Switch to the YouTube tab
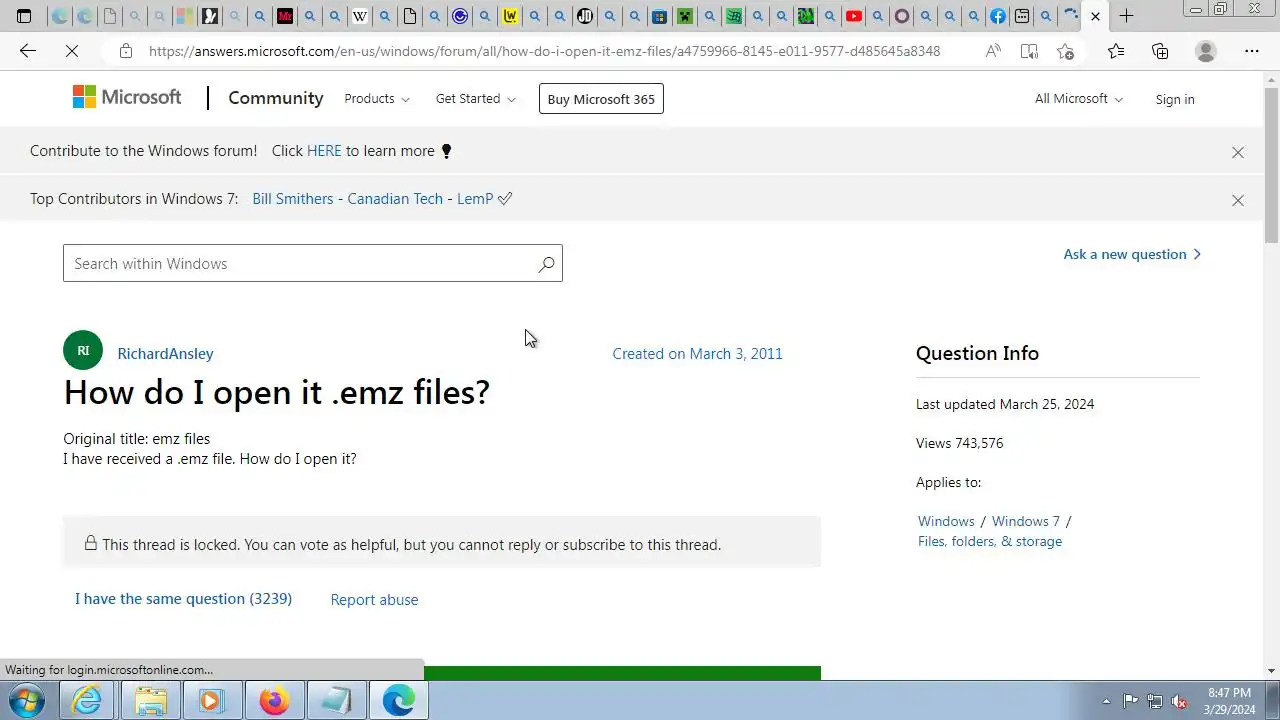 click(854, 16)
